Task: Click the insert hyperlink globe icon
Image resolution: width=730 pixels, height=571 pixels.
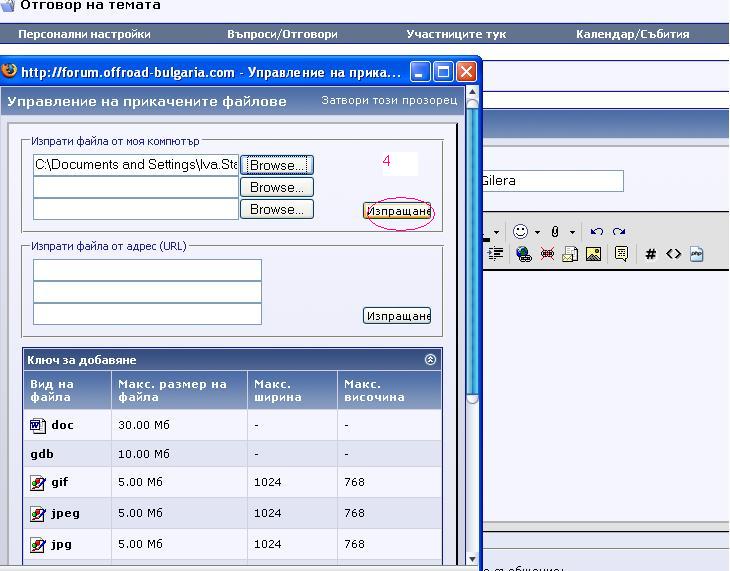Action: click(x=523, y=254)
